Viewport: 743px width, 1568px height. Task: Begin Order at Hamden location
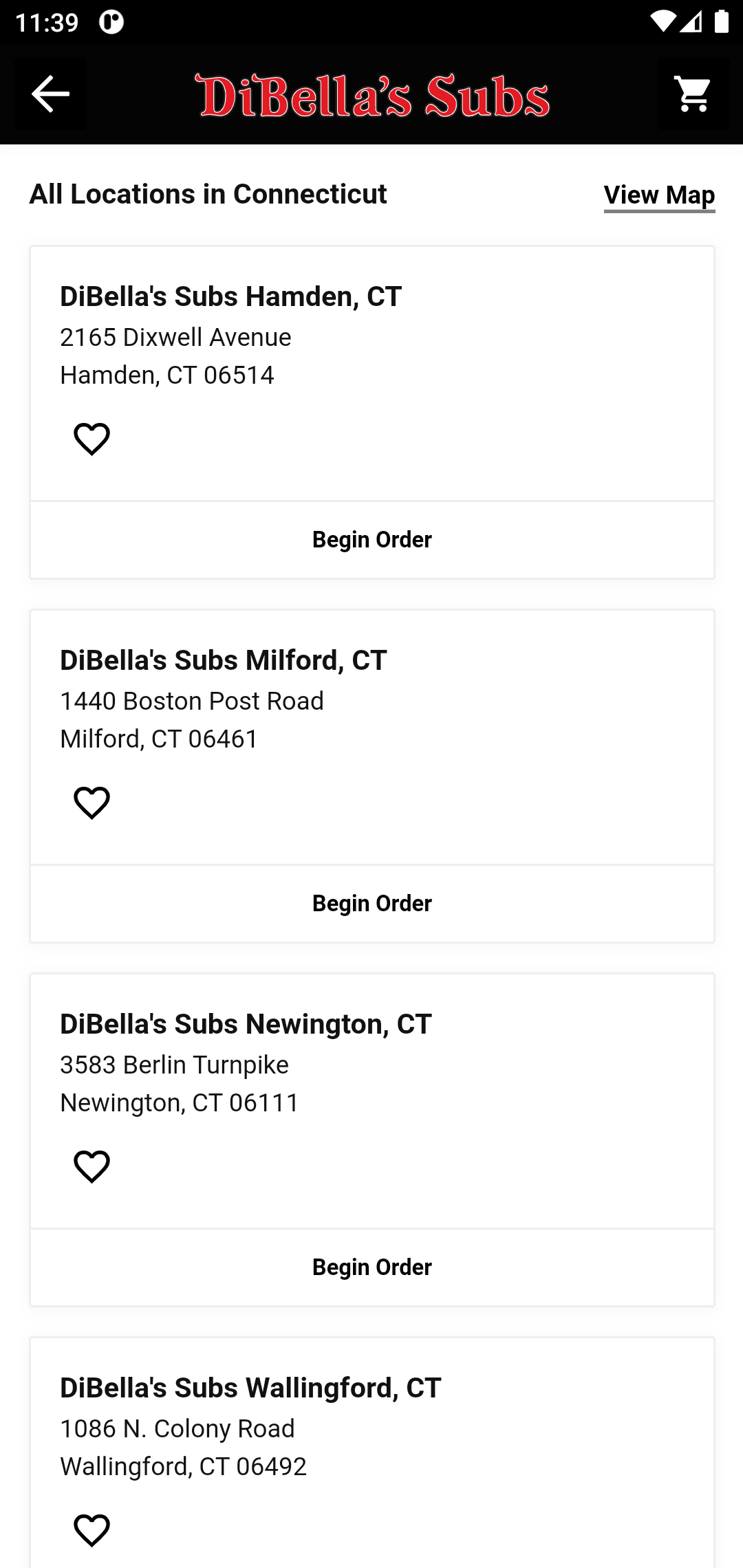(x=371, y=540)
